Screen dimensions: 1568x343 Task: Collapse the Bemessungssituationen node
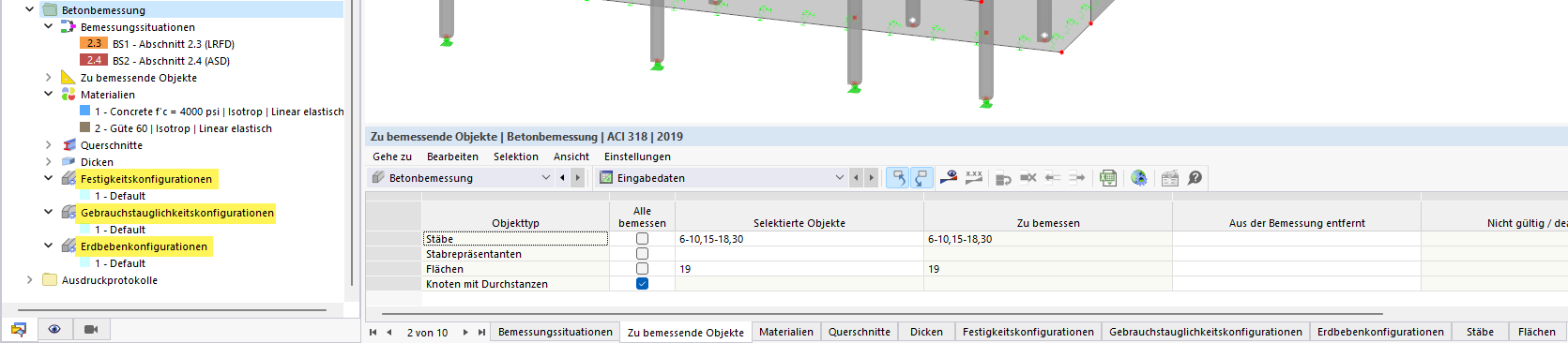coord(48,26)
